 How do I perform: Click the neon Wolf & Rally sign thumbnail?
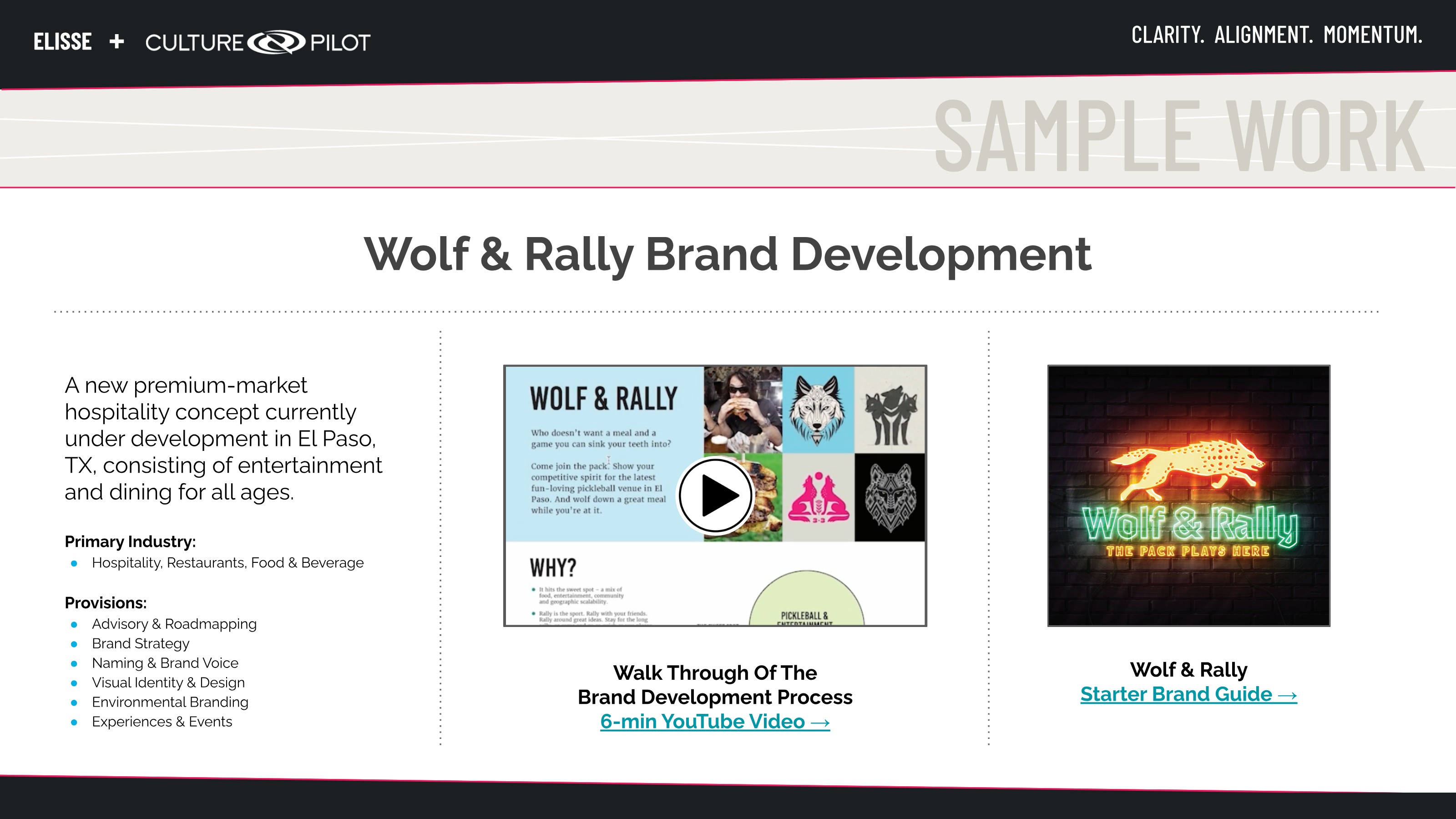click(1188, 495)
